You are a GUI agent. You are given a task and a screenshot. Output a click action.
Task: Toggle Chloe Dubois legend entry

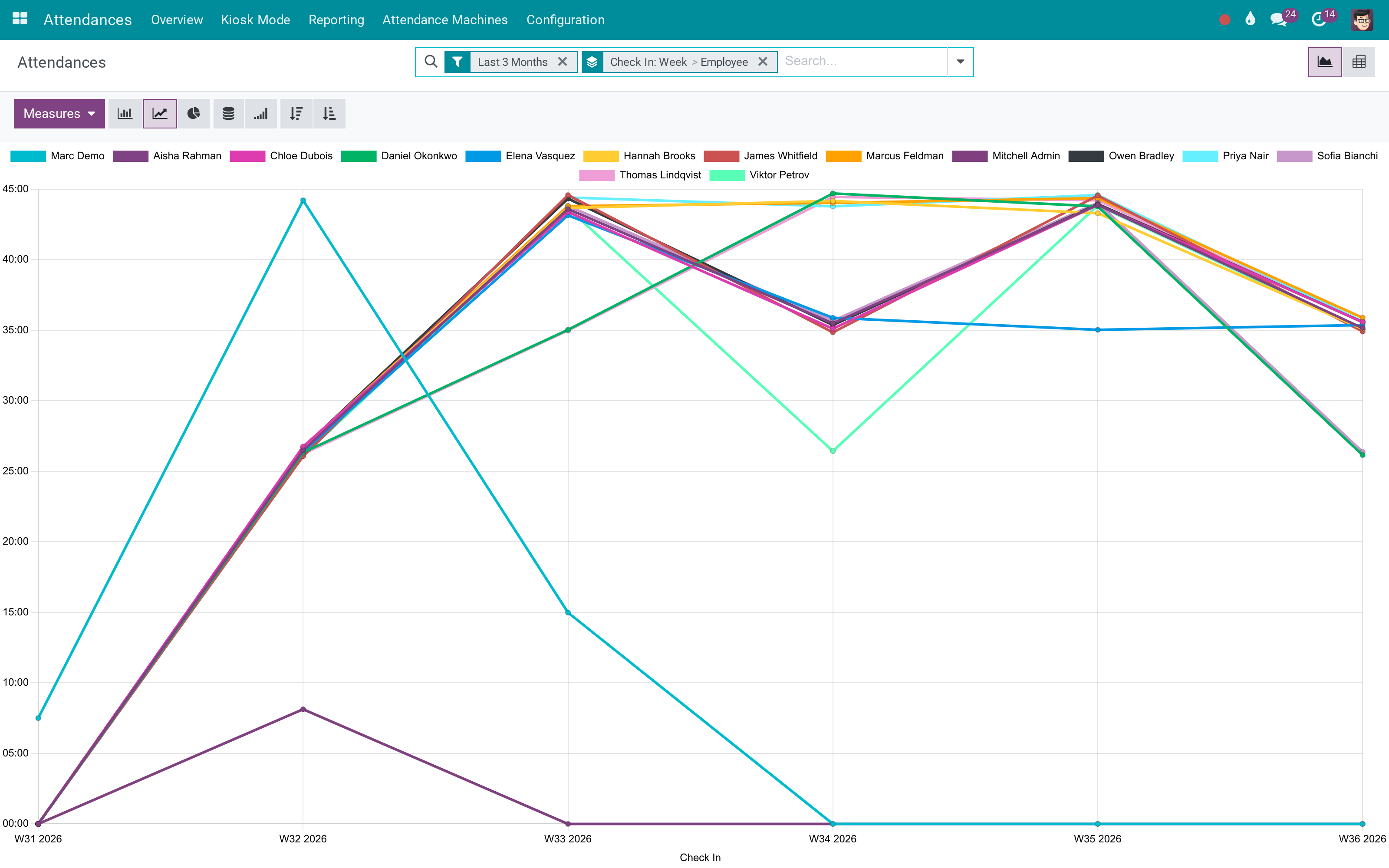coord(281,156)
